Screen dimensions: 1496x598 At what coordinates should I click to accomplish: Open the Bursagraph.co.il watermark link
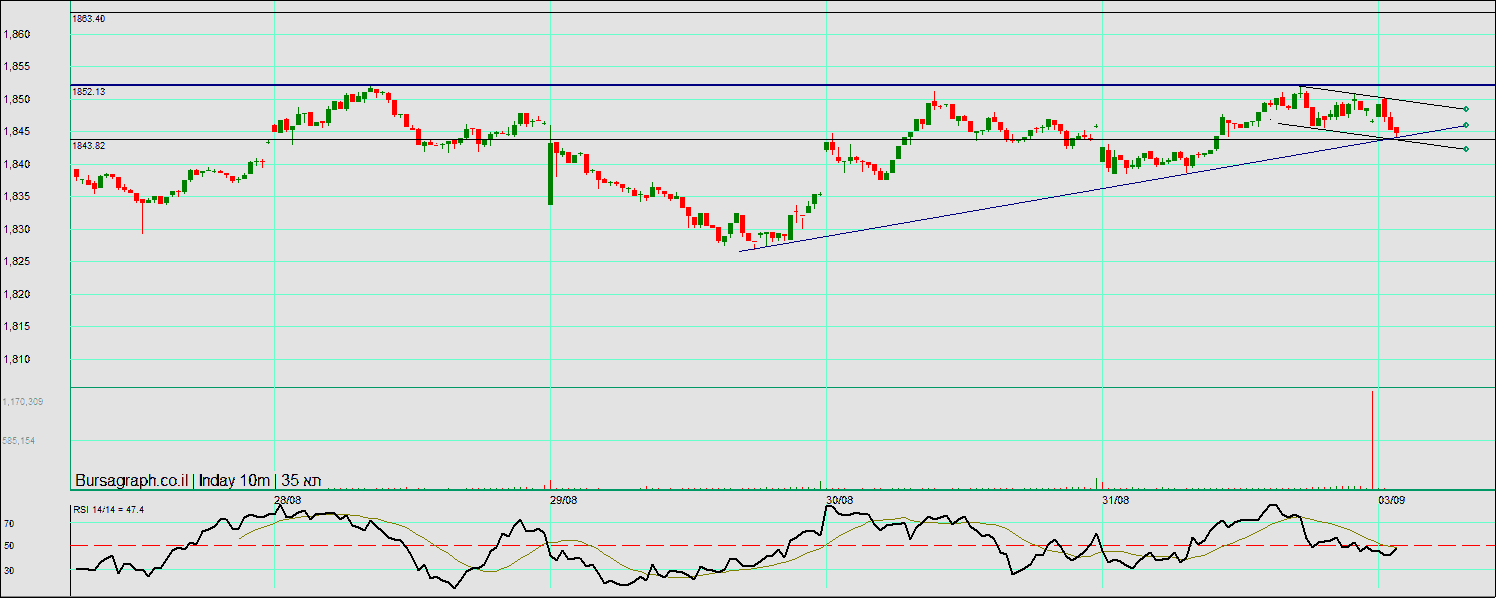tap(132, 480)
